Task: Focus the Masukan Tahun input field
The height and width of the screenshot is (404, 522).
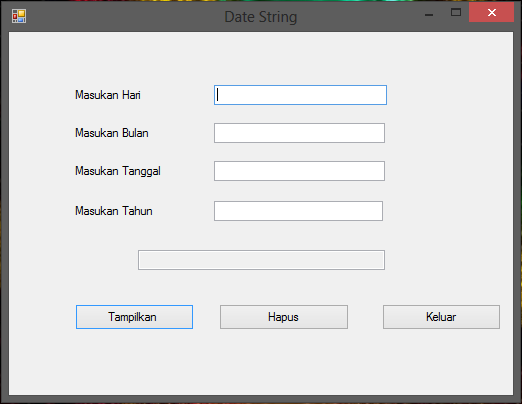Action: (298, 211)
